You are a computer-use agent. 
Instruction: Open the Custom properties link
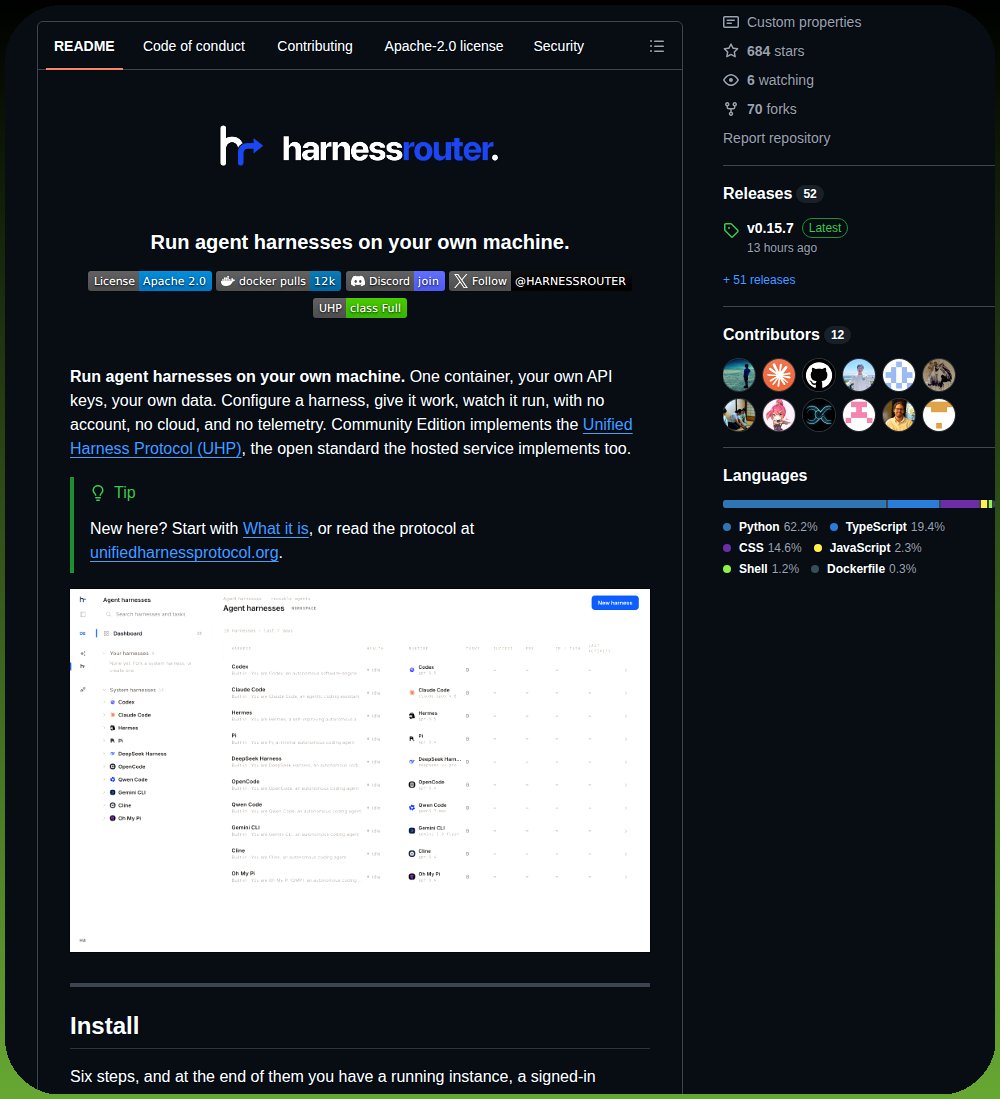pyautogui.click(x=804, y=22)
